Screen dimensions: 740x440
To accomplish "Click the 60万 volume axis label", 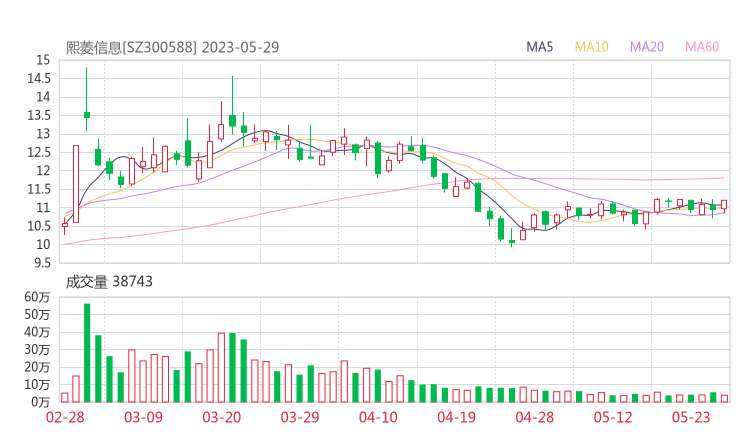I will pos(37,297).
